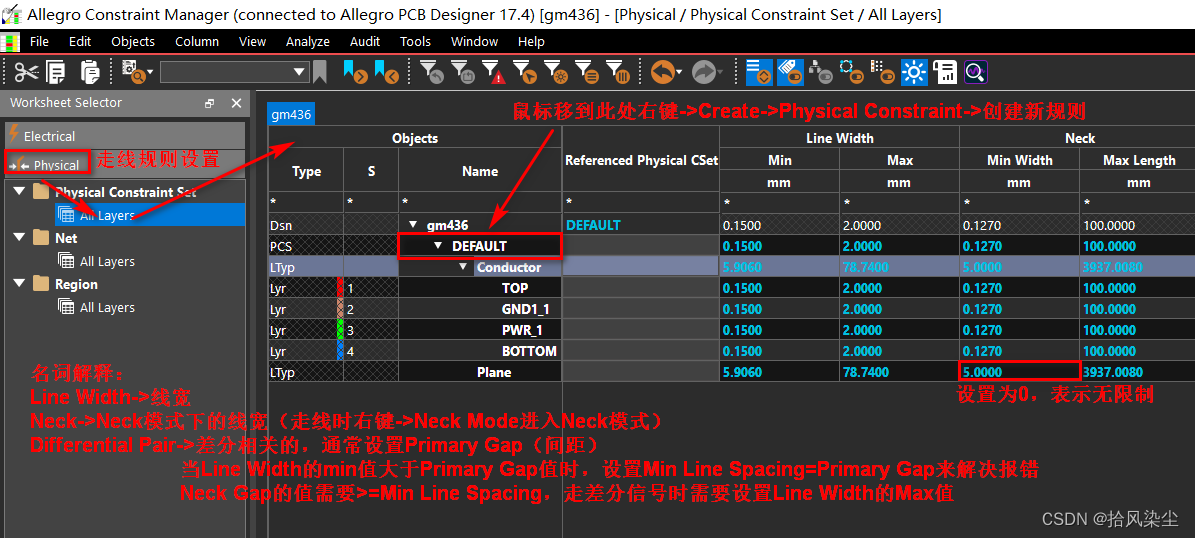Collapse the Conductor layer type row
This screenshot has width=1195, height=538.
point(463,267)
